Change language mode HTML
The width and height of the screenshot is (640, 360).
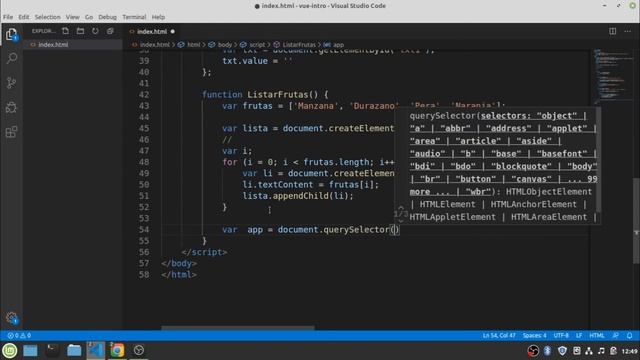(596, 336)
